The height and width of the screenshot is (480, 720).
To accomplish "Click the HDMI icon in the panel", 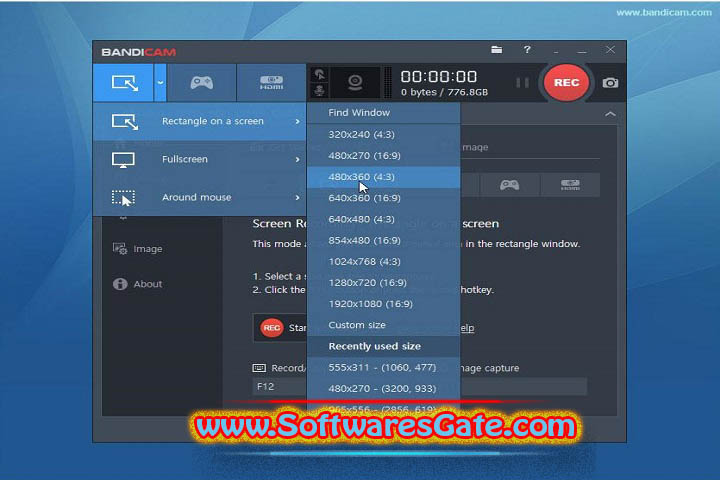I will click(570, 185).
